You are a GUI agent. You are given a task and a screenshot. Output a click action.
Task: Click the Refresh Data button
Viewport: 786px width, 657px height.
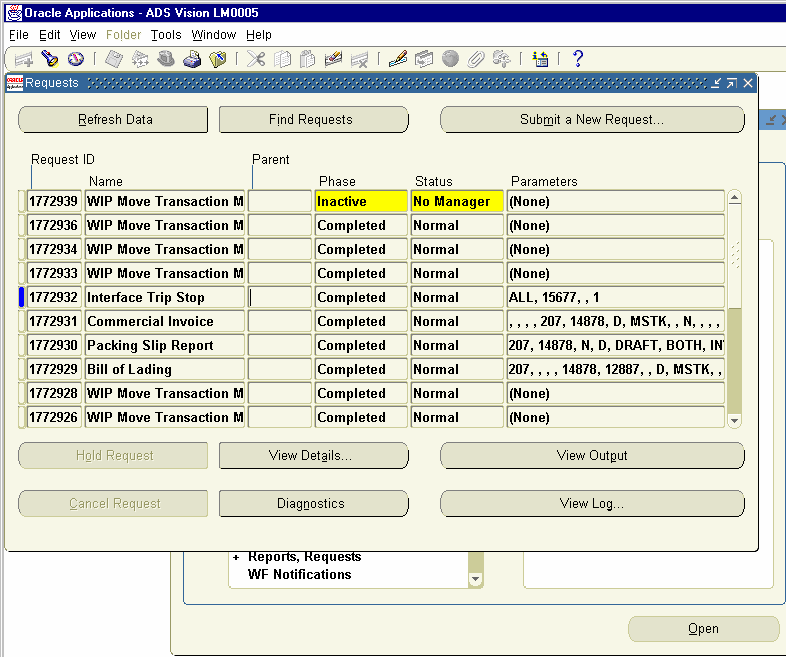pos(113,120)
